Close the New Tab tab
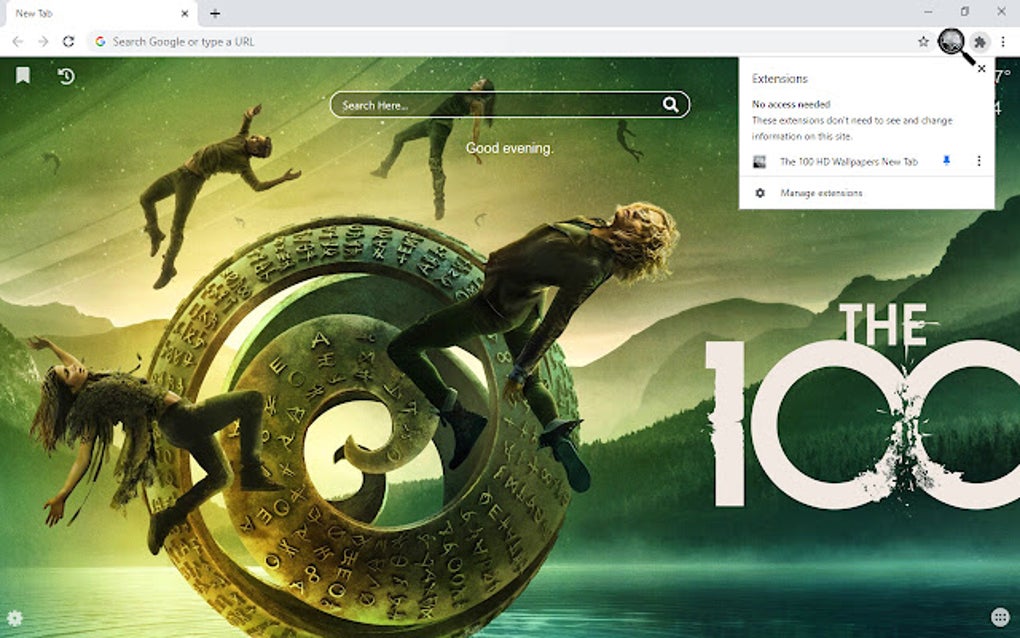This screenshot has height=638, width=1020. [185, 13]
